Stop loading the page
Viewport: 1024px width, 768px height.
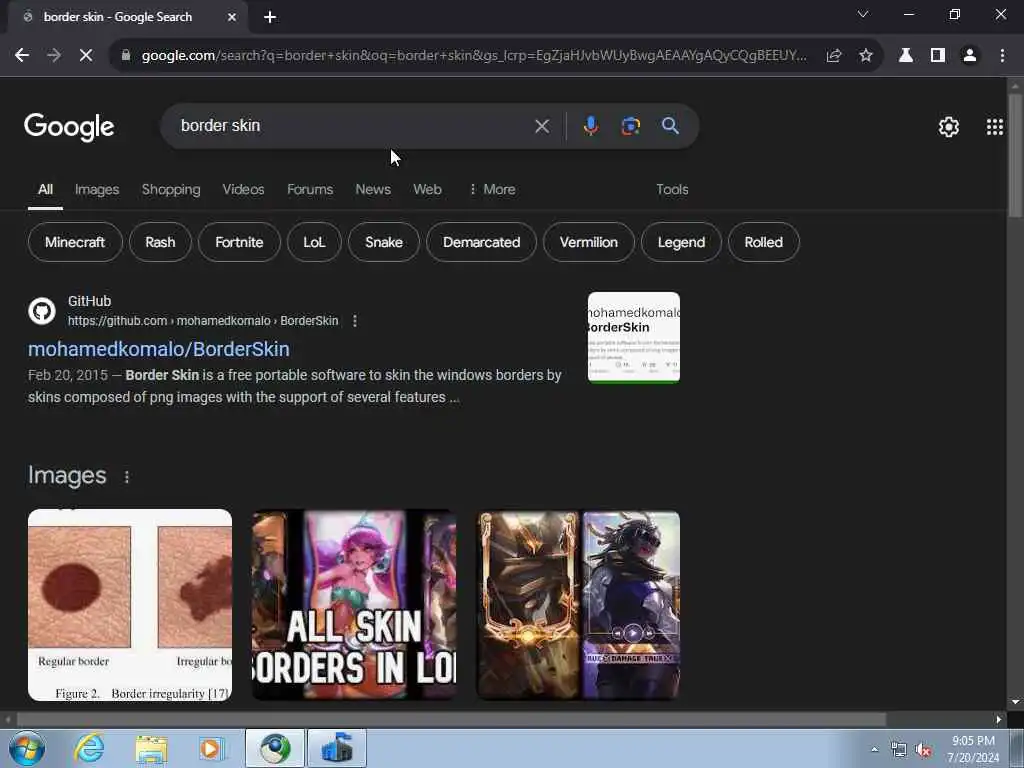(86, 56)
